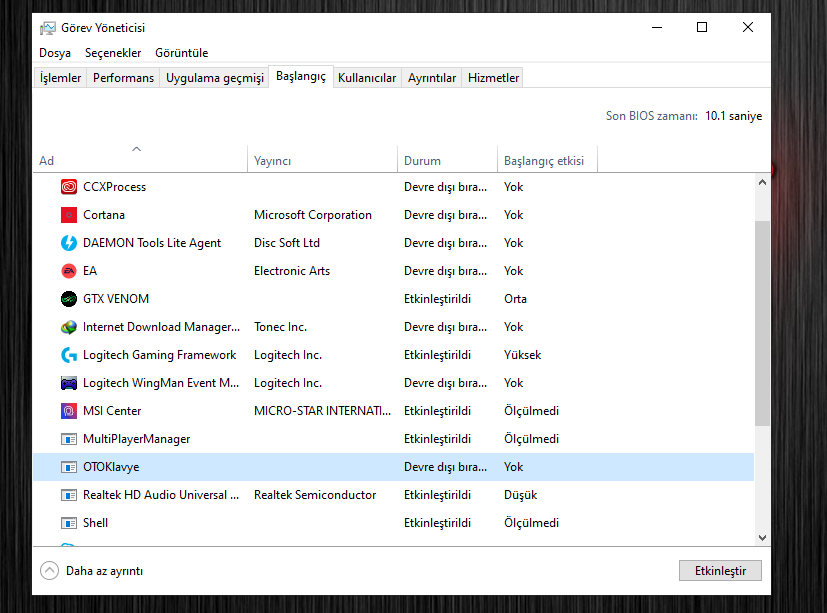Viewport: 827px width, 613px height.
Task: Select the OTOKlavye entry name
Action: [x=111, y=467]
